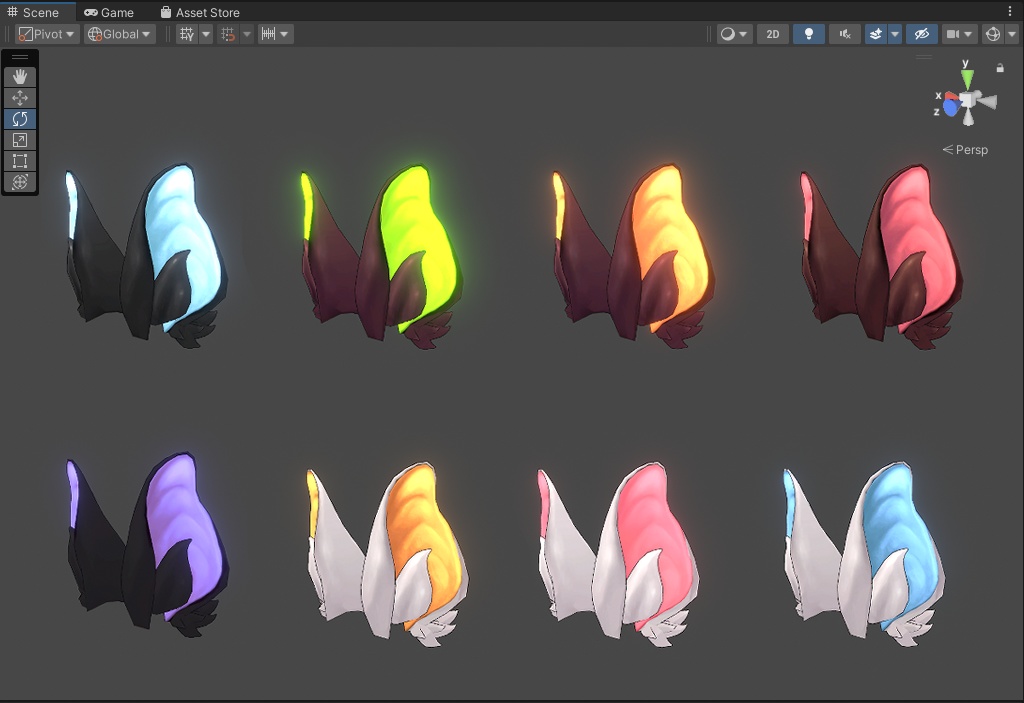1024x703 pixels.
Task: Select the Rotate tool
Action: pyautogui.click(x=20, y=118)
